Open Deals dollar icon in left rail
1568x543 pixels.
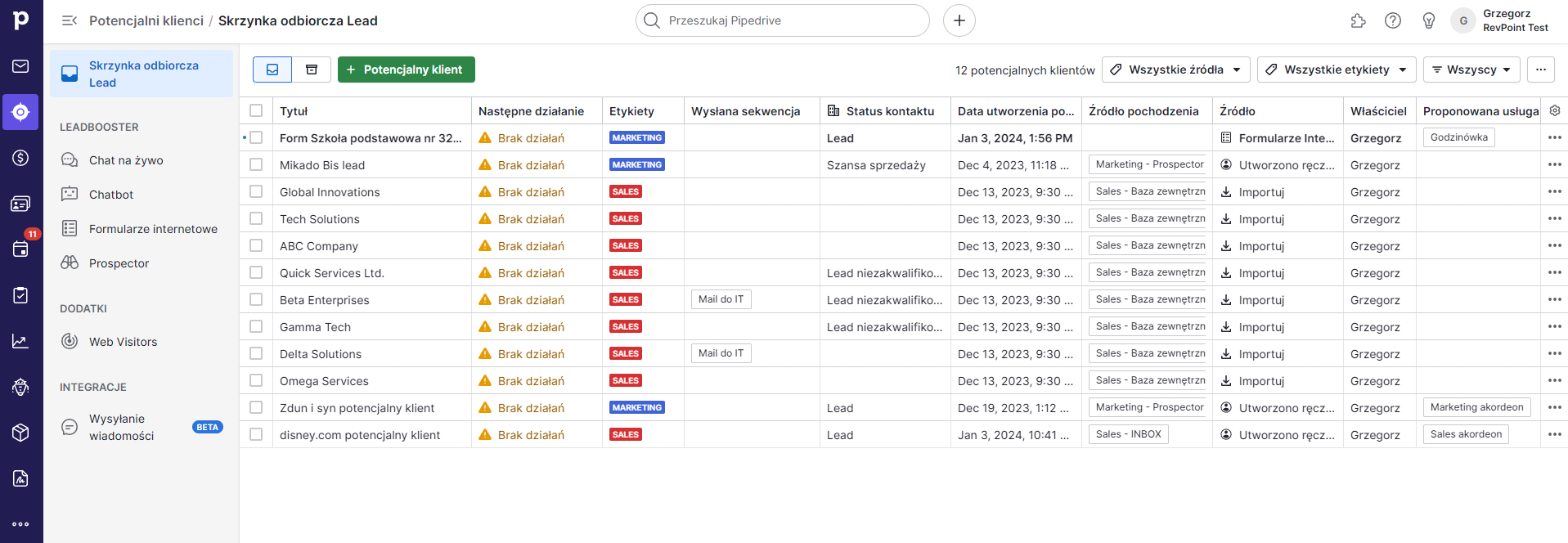20,158
